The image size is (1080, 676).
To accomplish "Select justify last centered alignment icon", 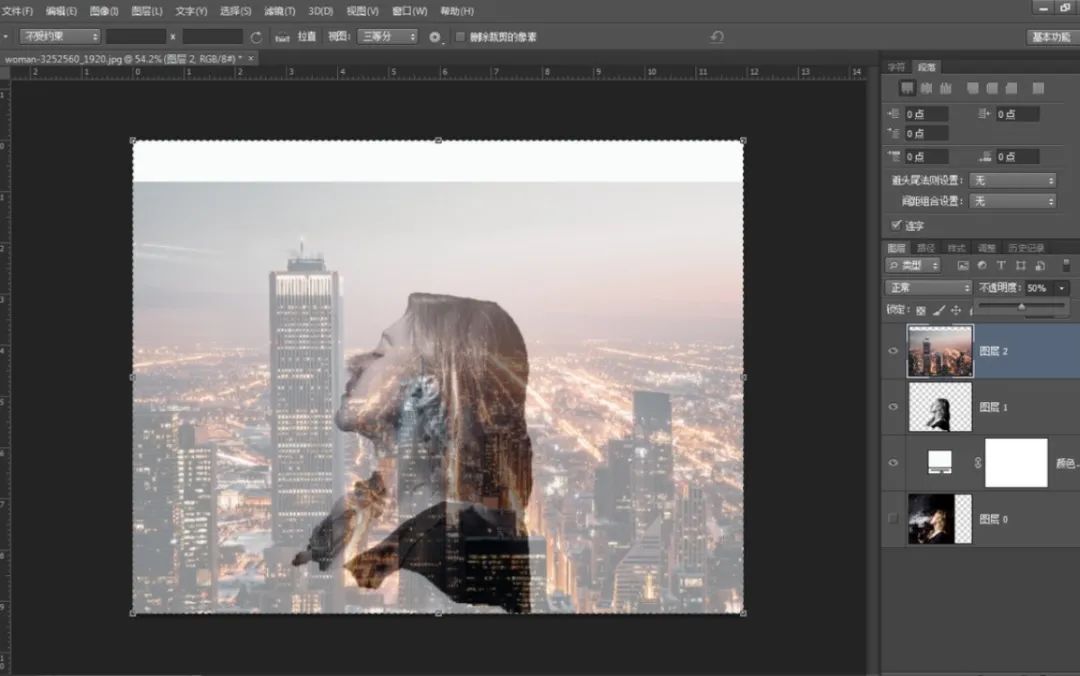I will [992, 88].
